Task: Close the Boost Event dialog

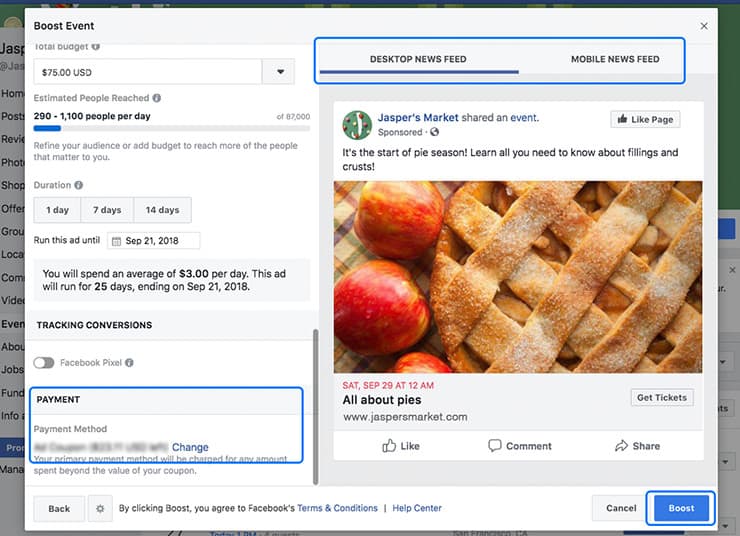Action: point(704,26)
